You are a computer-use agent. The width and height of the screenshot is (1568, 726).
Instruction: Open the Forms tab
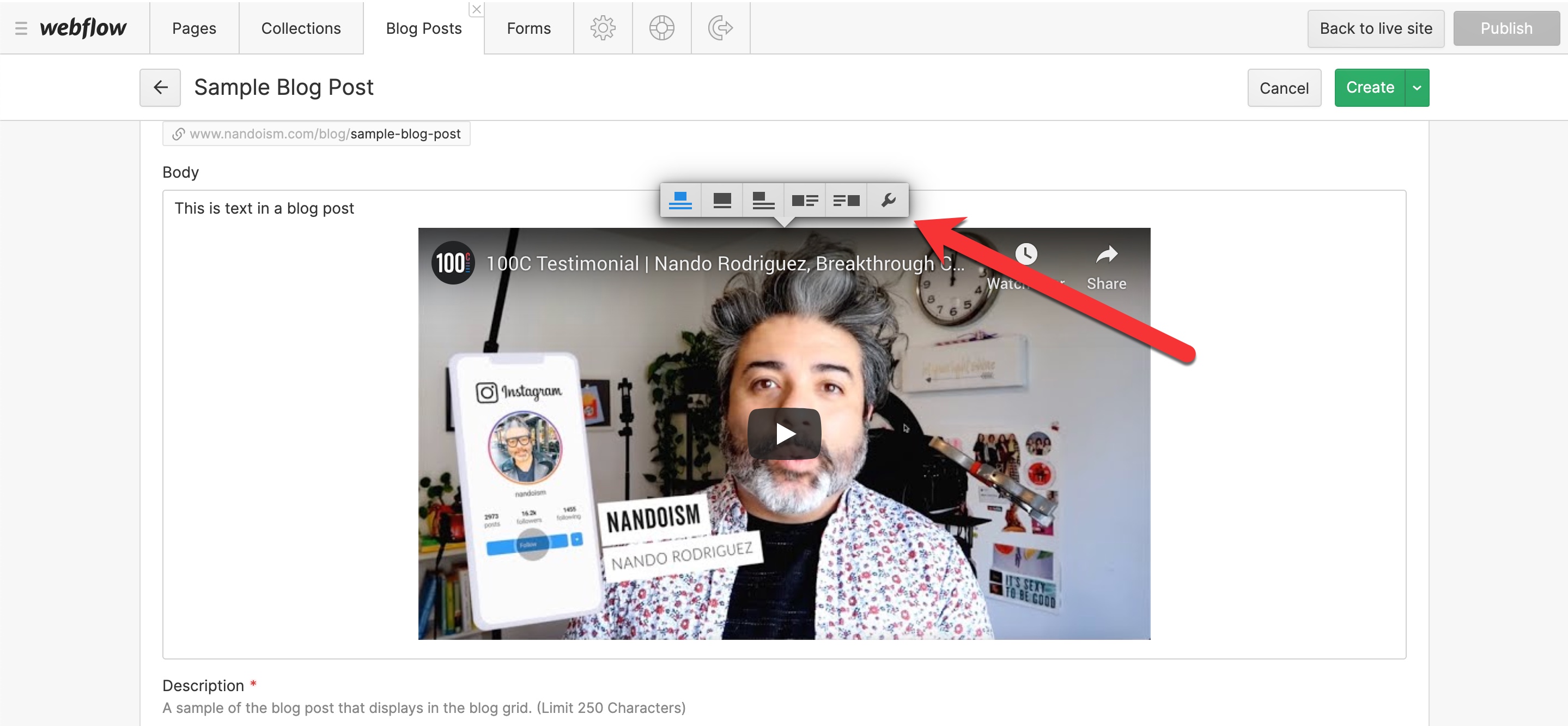pos(528,28)
